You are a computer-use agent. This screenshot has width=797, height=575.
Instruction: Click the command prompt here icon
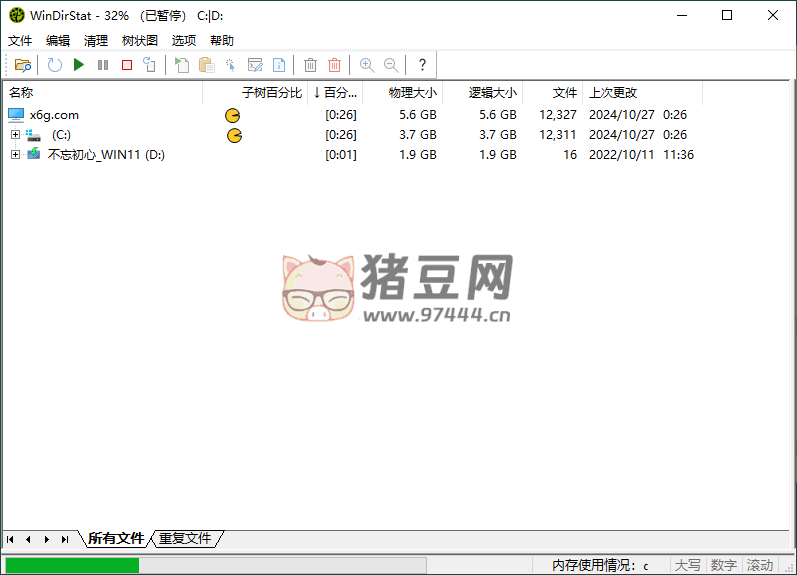coord(255,65)
